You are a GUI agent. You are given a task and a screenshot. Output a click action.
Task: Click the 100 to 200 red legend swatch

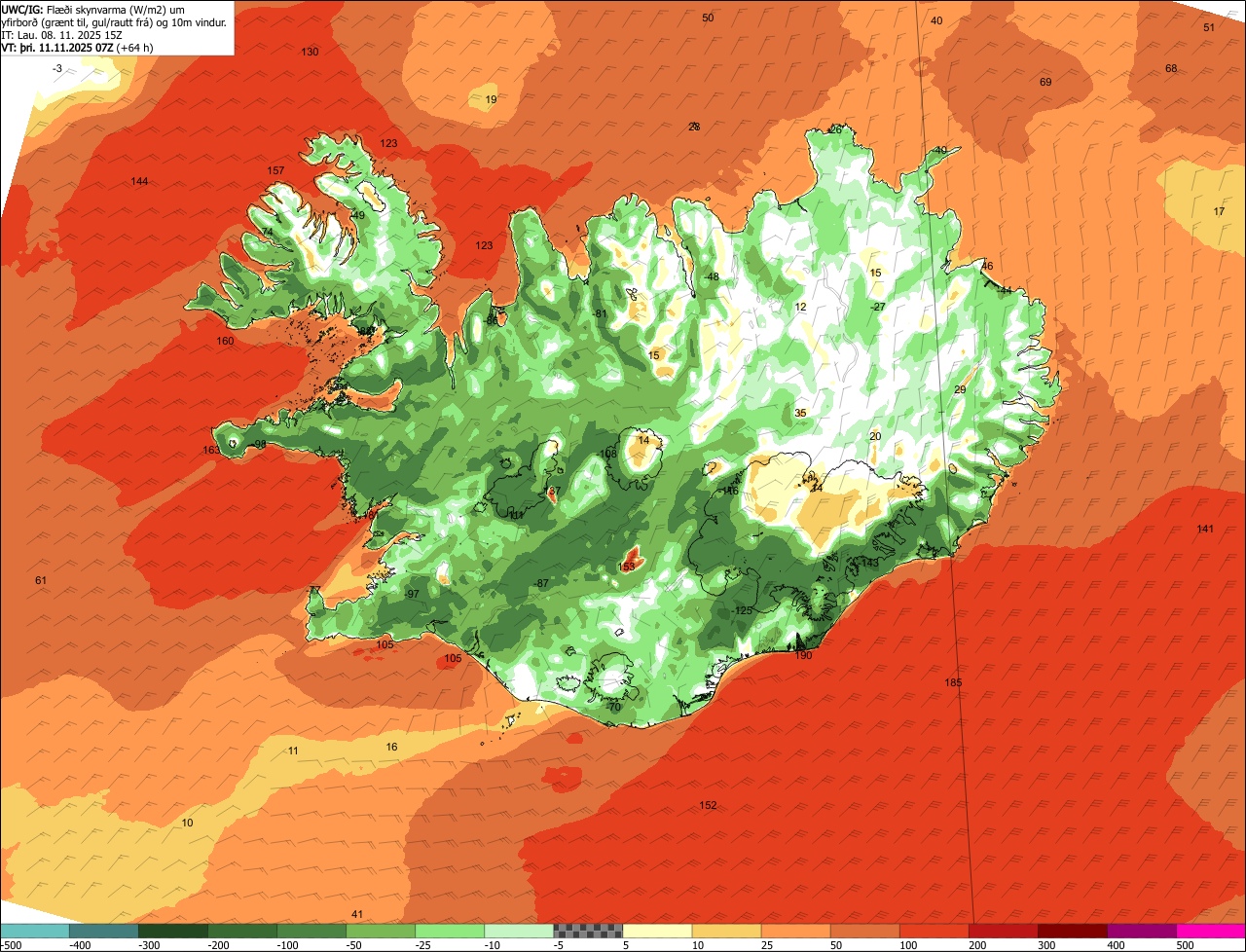(x=935, y=931)
